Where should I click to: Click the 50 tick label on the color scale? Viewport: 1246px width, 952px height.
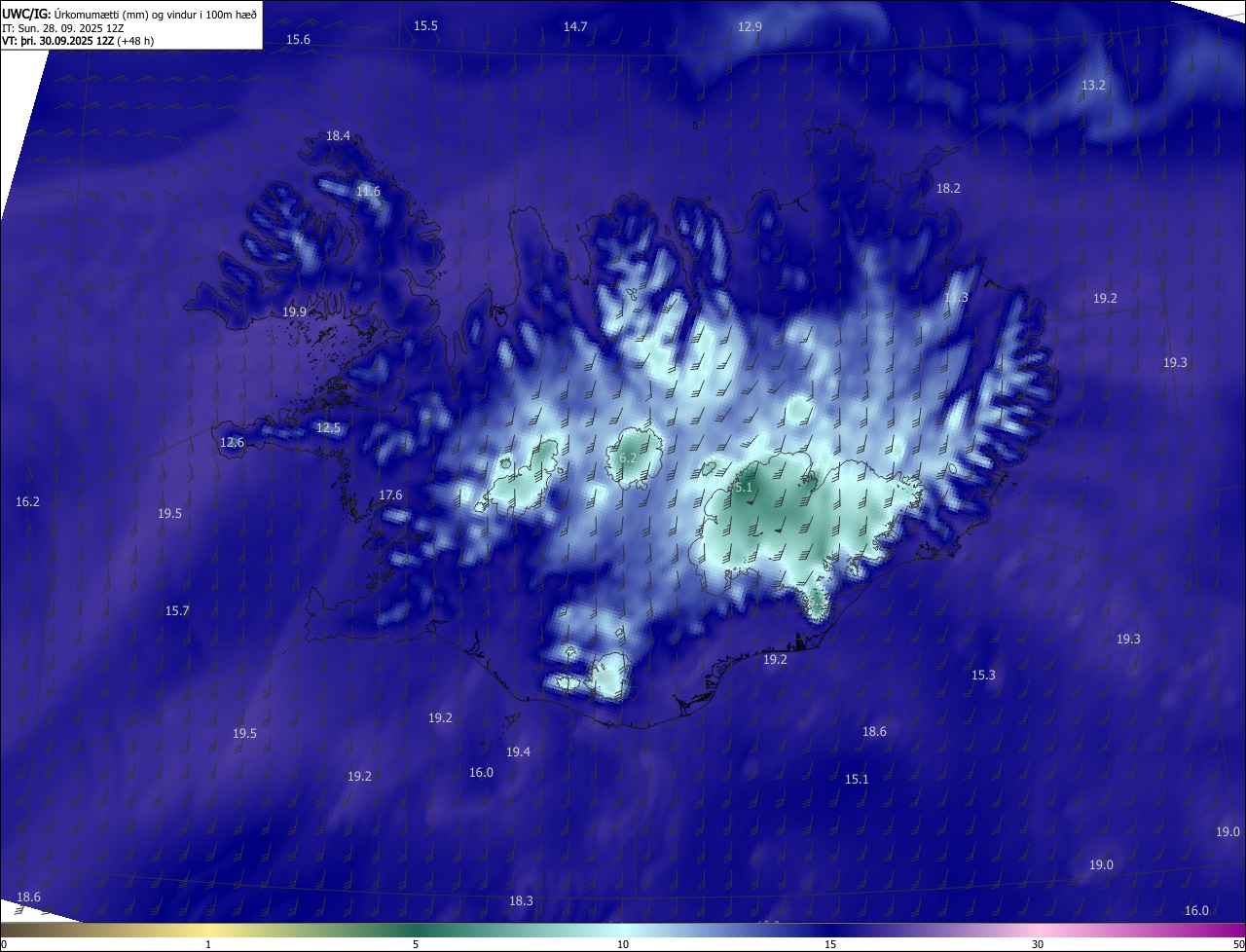pyautogui.click(x=1238, y=945)
